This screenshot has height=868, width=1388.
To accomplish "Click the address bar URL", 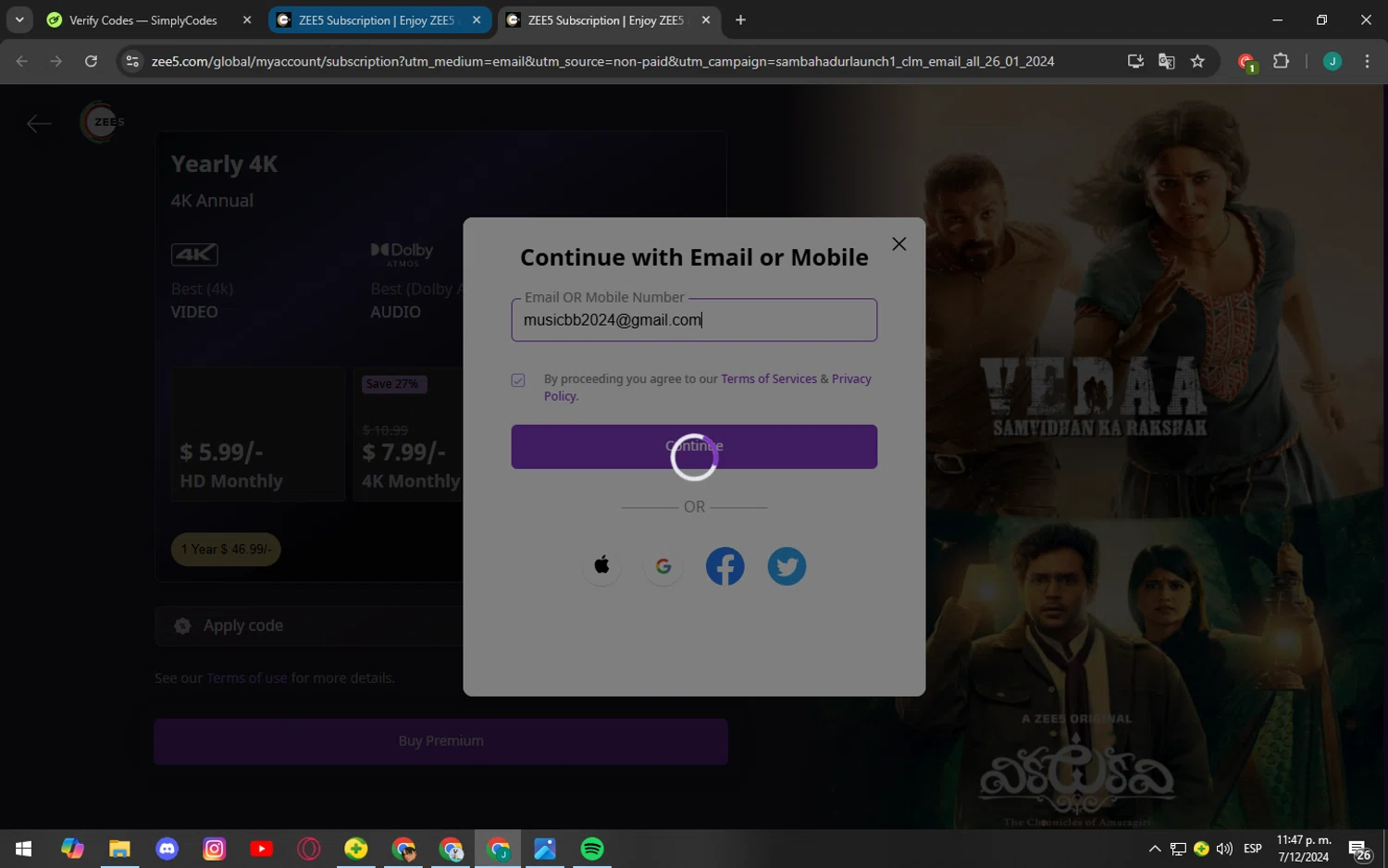I will (602, 61).
